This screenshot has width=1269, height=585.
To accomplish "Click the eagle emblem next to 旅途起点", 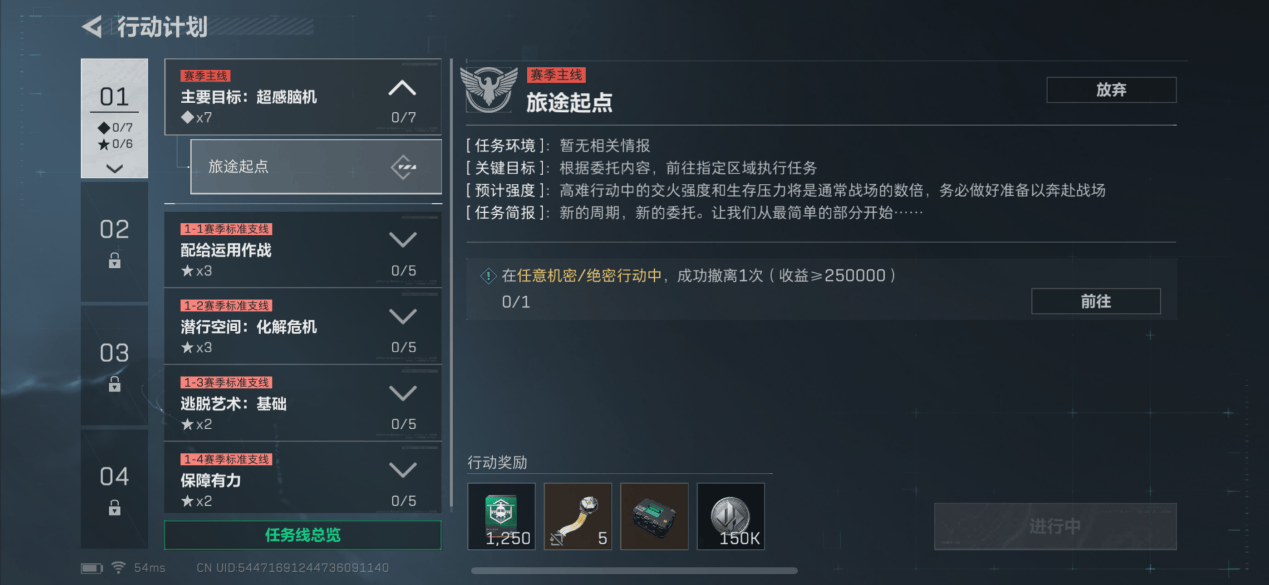I will click(x=488, y=90).
